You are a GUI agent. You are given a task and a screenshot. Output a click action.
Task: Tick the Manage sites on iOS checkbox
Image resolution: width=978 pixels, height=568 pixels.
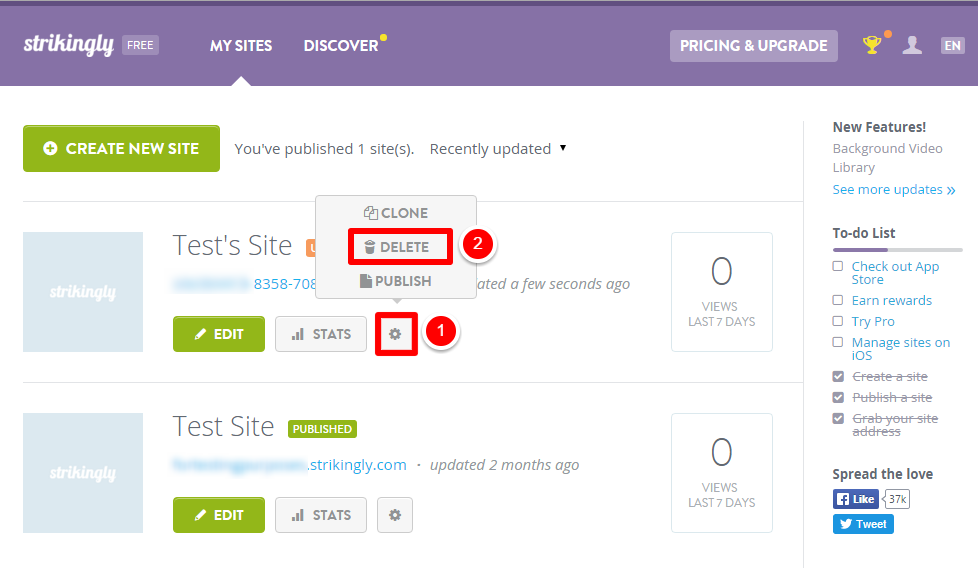pos(838,342)
